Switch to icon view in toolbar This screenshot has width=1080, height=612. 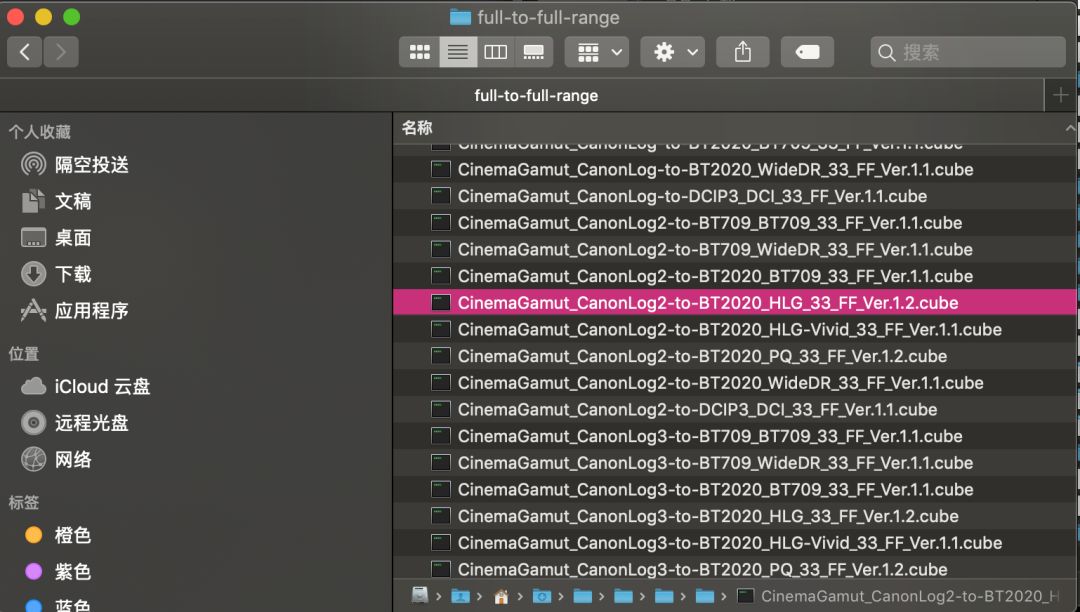[419, 52]
